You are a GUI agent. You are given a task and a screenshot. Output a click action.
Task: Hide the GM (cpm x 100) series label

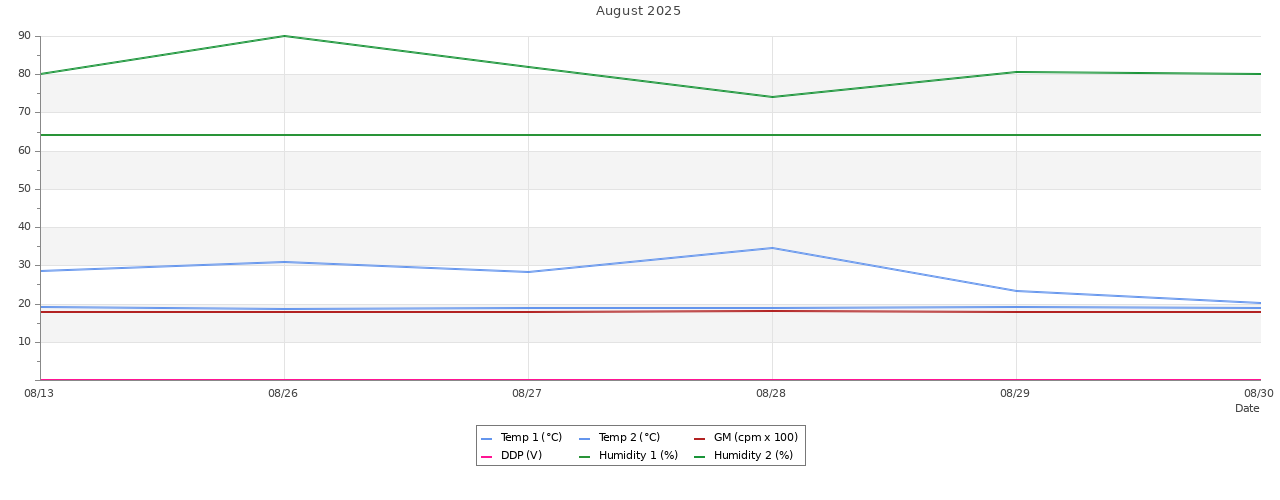[x=755, y=438]
